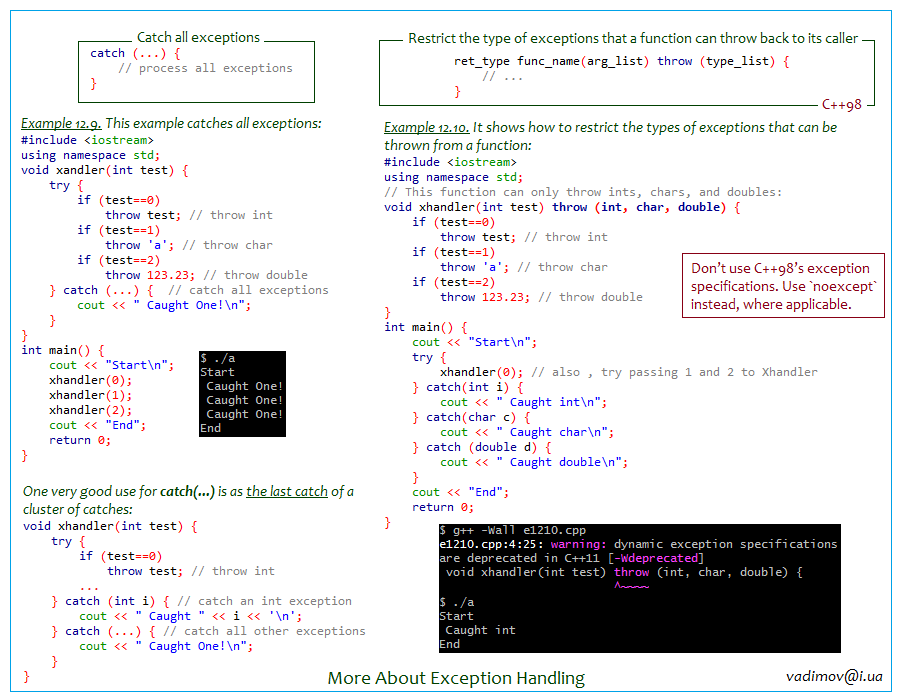Screen dimensions: 900x700
Task: Click the '// catch all exceptions' comment
Action: [x=248, y=290]
